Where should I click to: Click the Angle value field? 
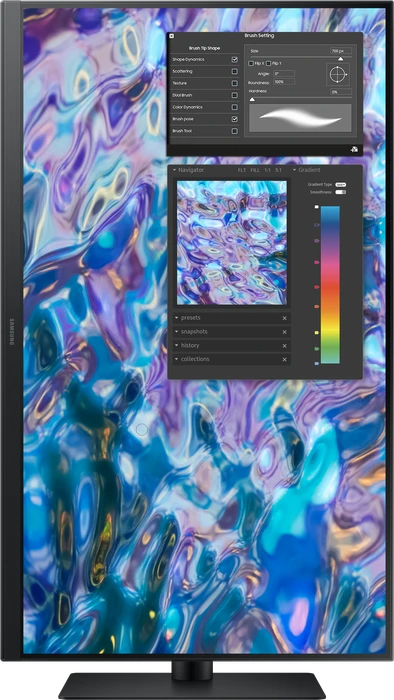coord(284,73)
